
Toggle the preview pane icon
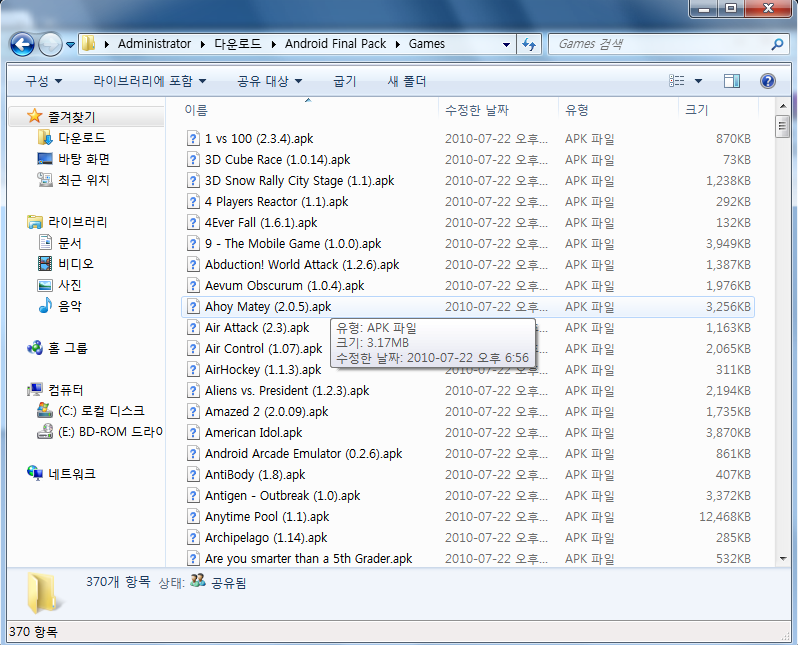732,81
